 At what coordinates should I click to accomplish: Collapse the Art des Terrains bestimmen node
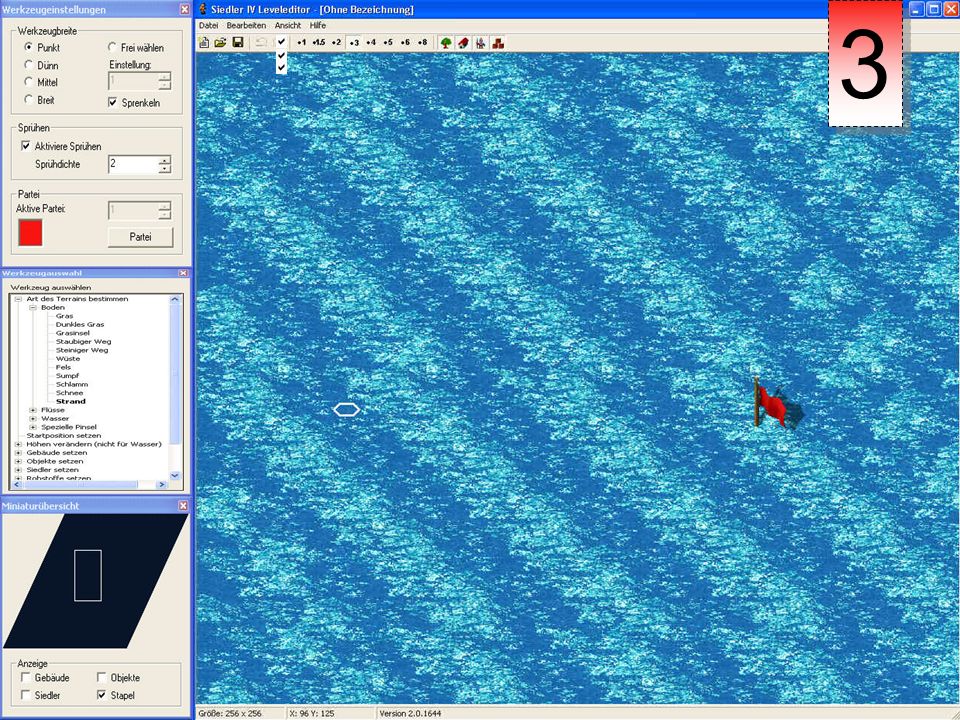(18, 299)
